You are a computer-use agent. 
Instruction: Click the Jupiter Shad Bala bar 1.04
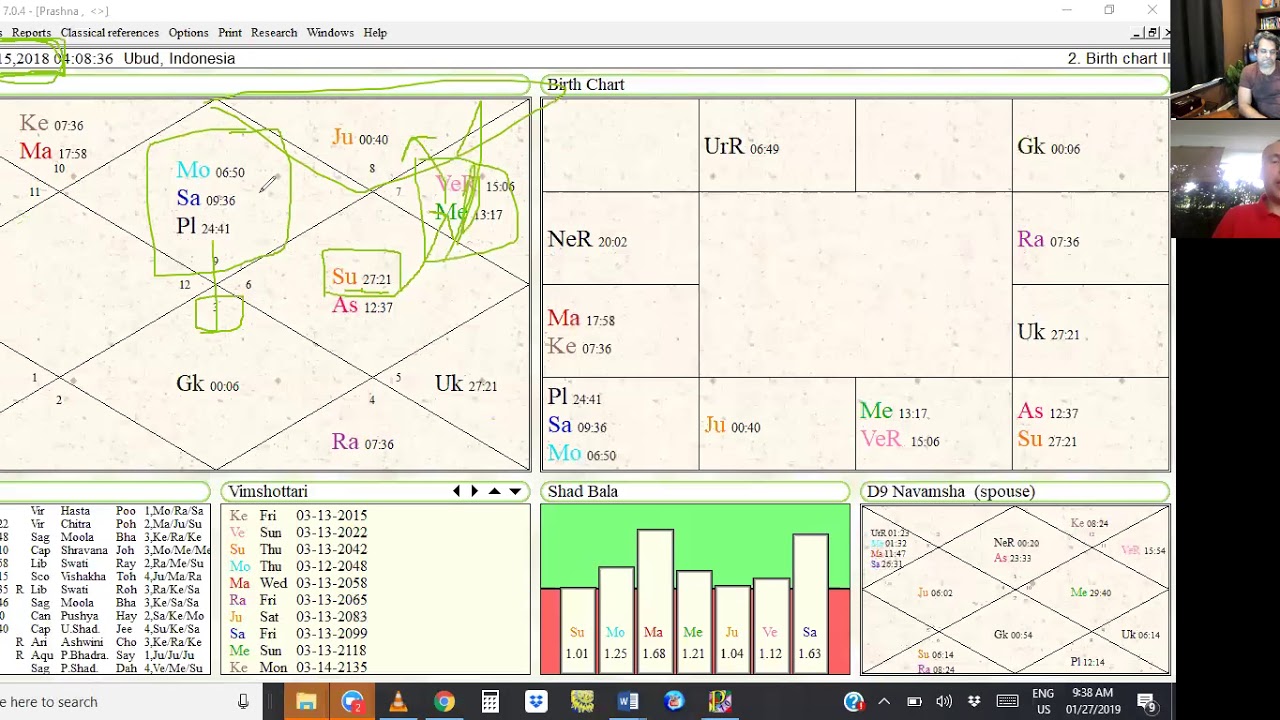point(732,630)
